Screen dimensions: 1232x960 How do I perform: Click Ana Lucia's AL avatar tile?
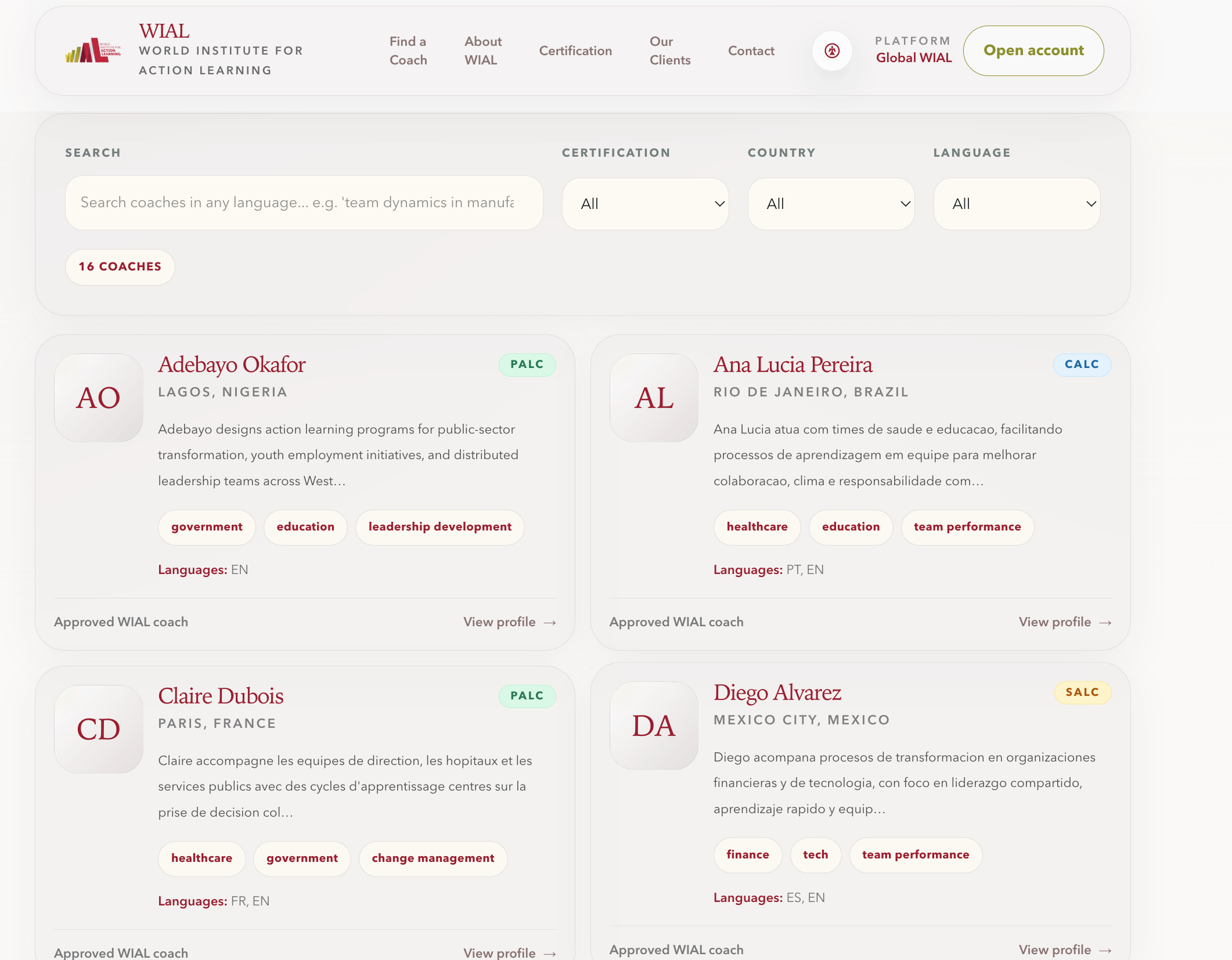point(654,398)
